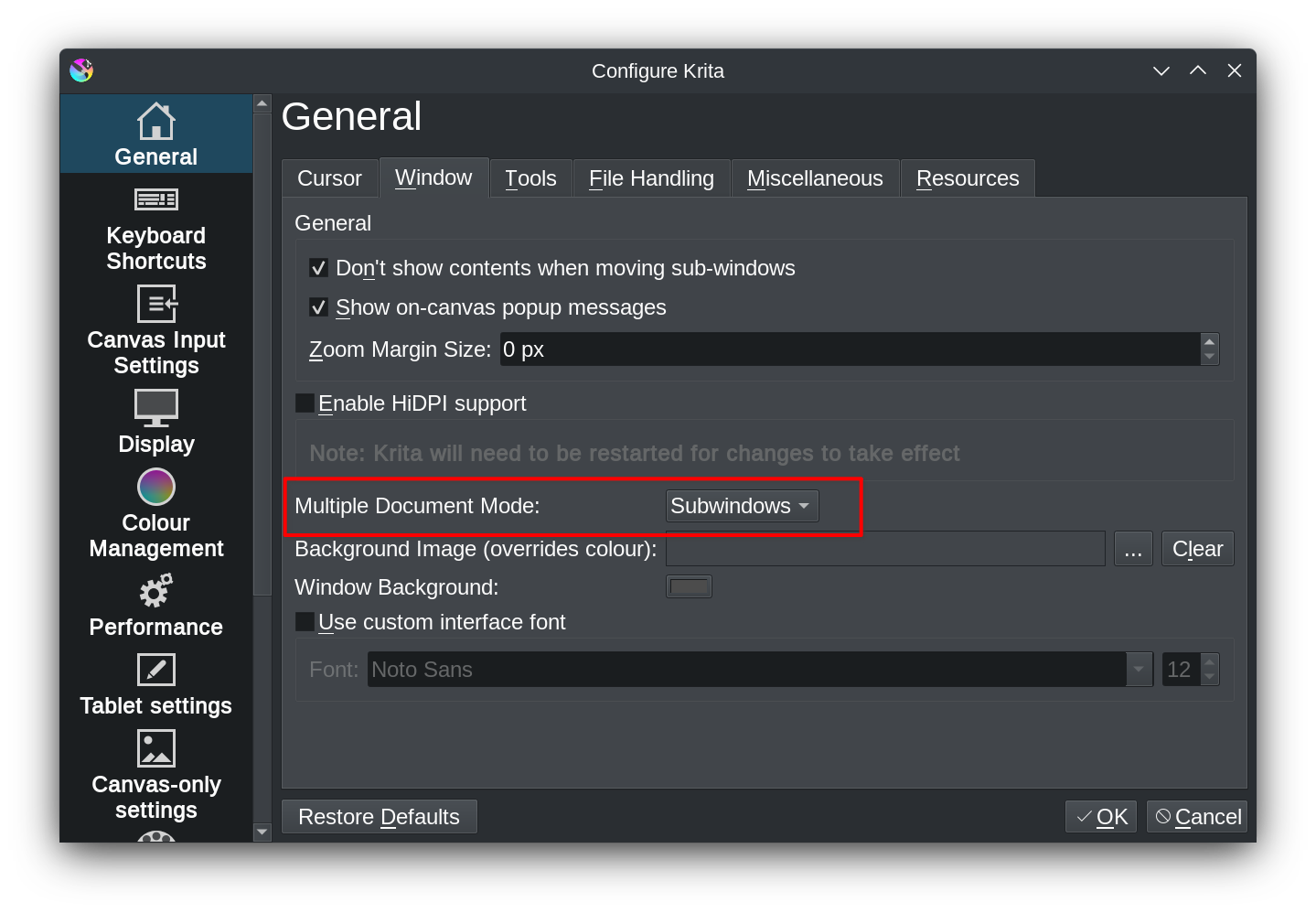Click the Background Image path field
The image size is (1316, 913).
(x=885, y=549)
